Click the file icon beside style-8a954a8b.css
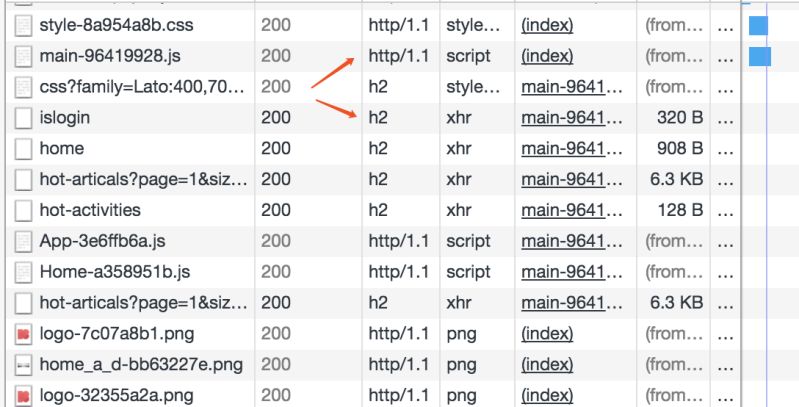799x407 pixels. click(23, 25)
